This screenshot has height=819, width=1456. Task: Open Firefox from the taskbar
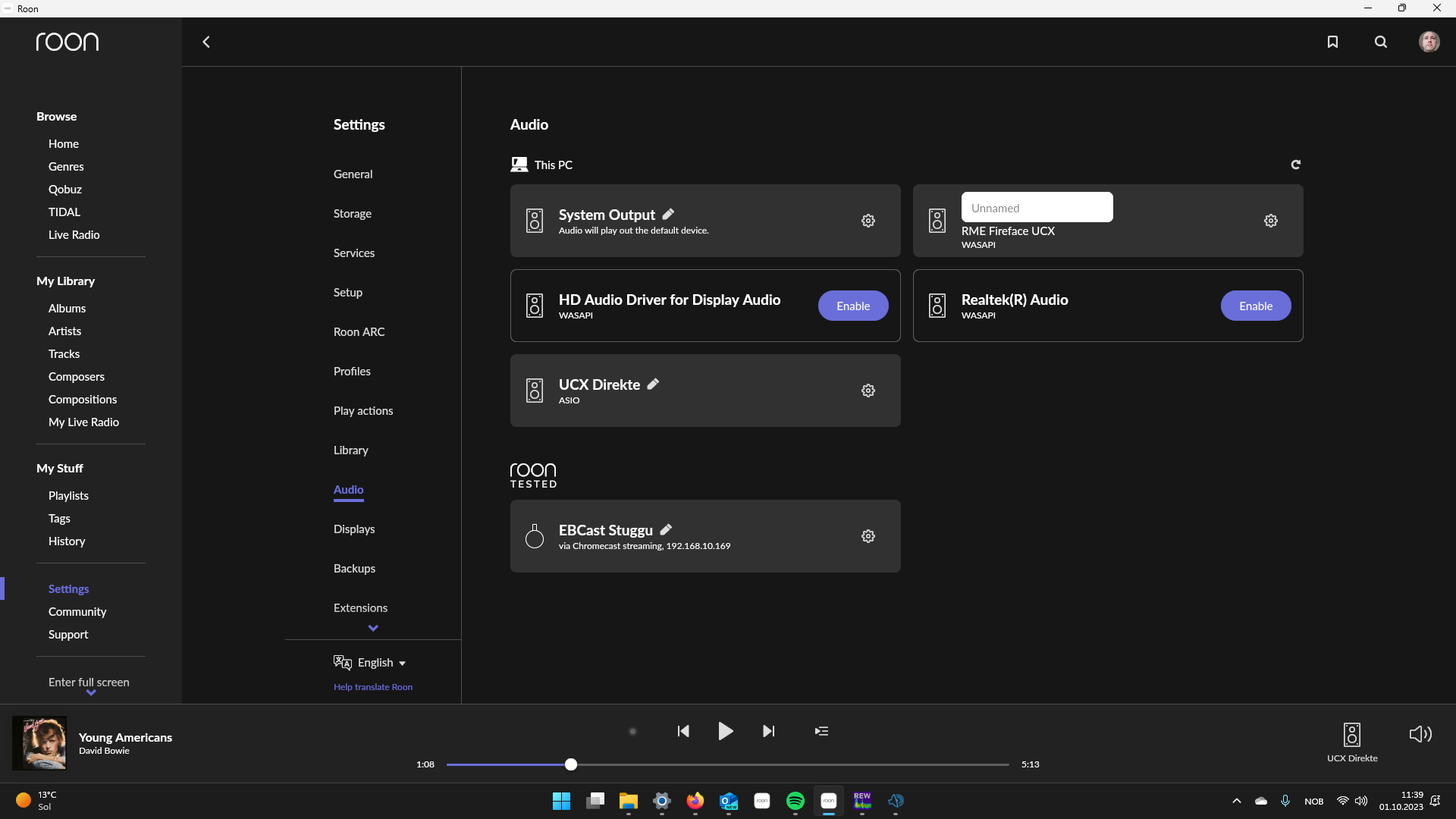695,801
